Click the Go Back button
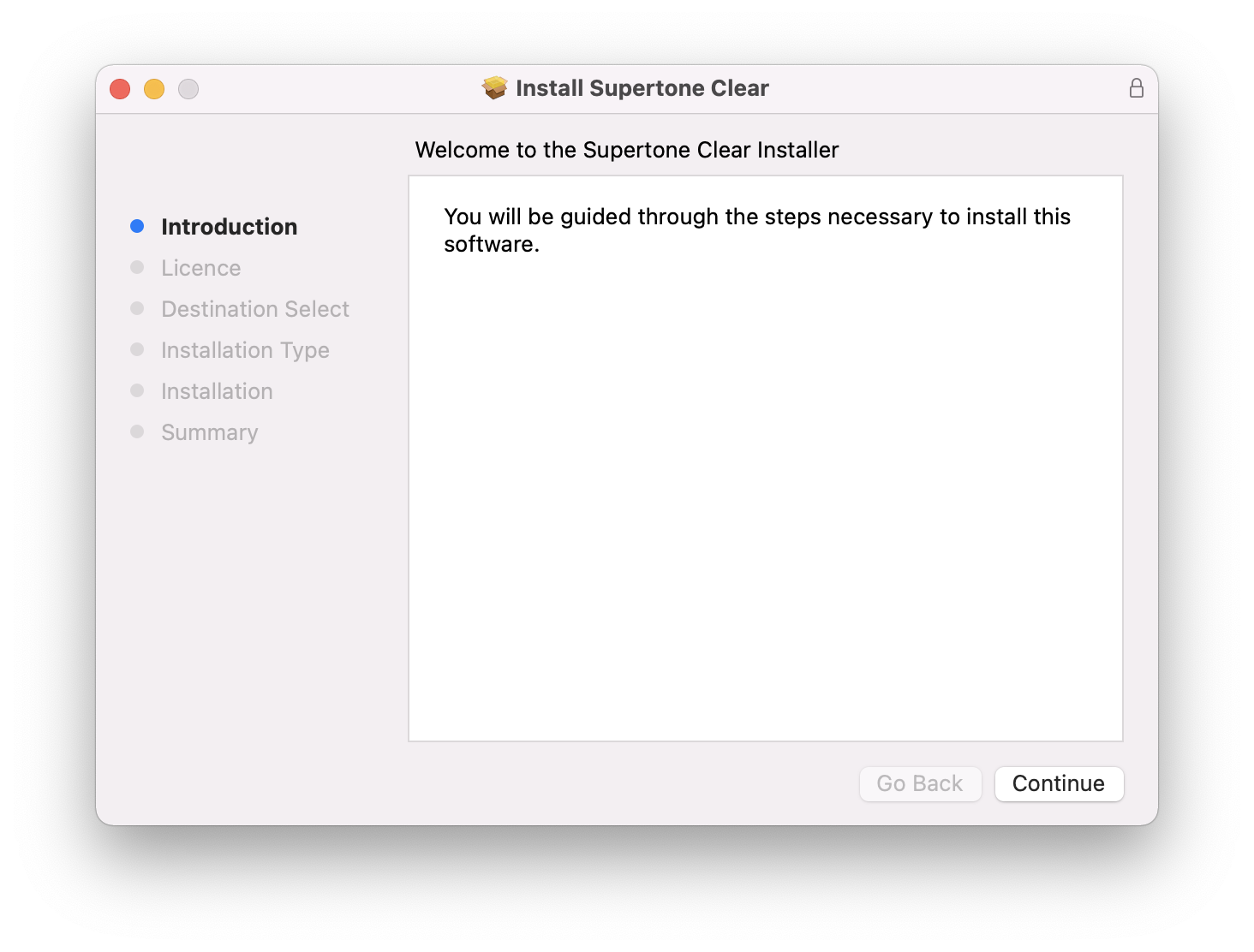 [920, 783]
